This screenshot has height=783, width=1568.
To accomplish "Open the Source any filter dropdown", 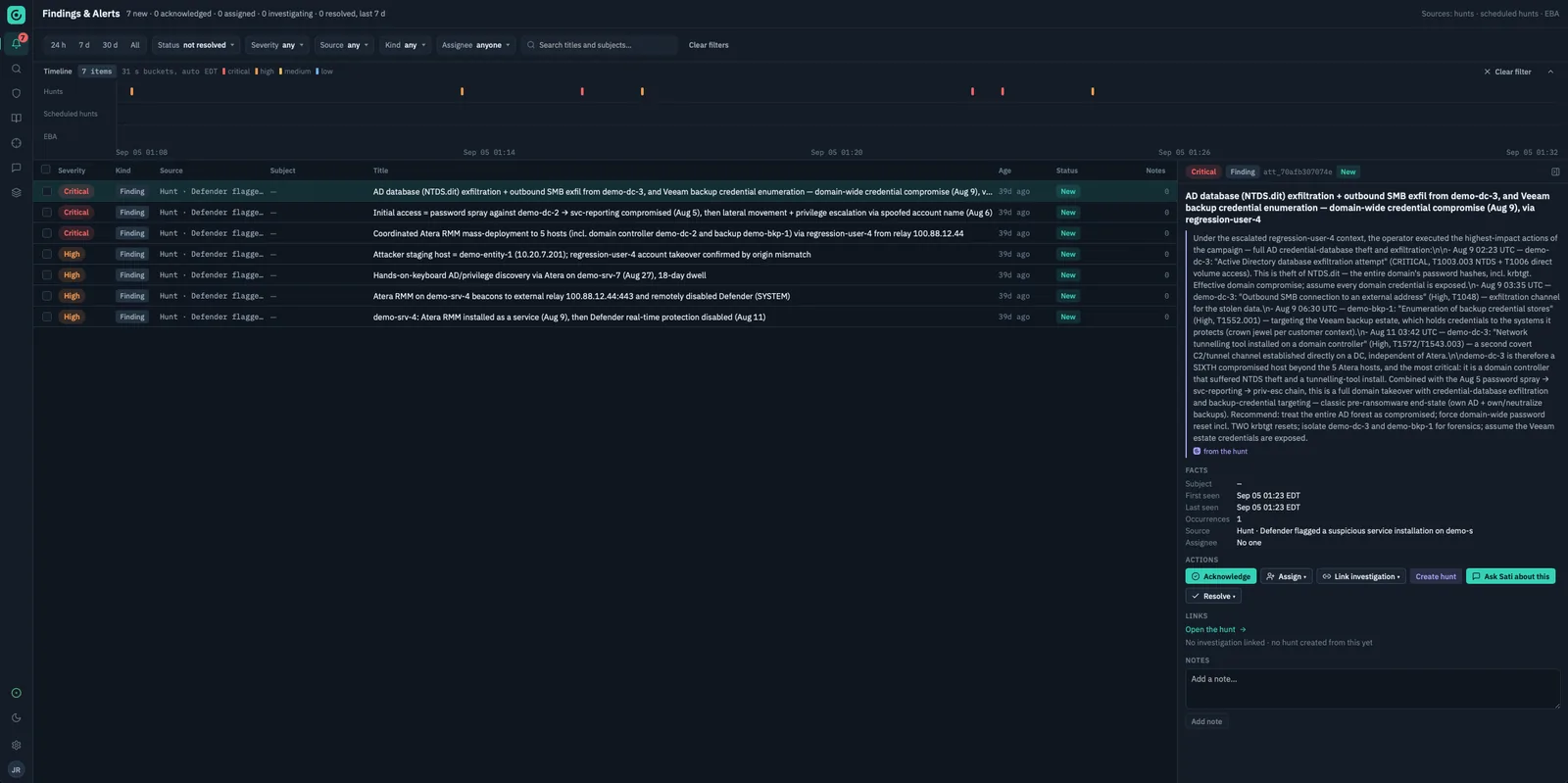I will (344, 45).
